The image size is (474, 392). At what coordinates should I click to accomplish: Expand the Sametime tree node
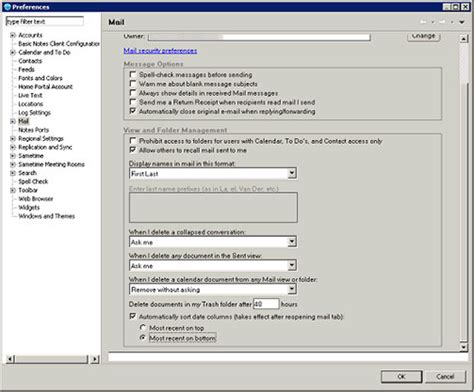pyautogui.click(x=13, y=156)
